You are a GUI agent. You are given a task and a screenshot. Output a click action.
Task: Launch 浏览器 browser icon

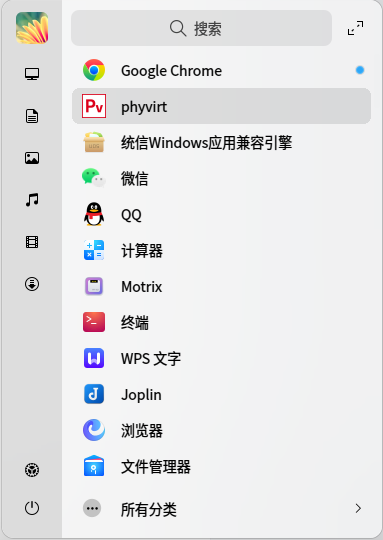point(94,430)
